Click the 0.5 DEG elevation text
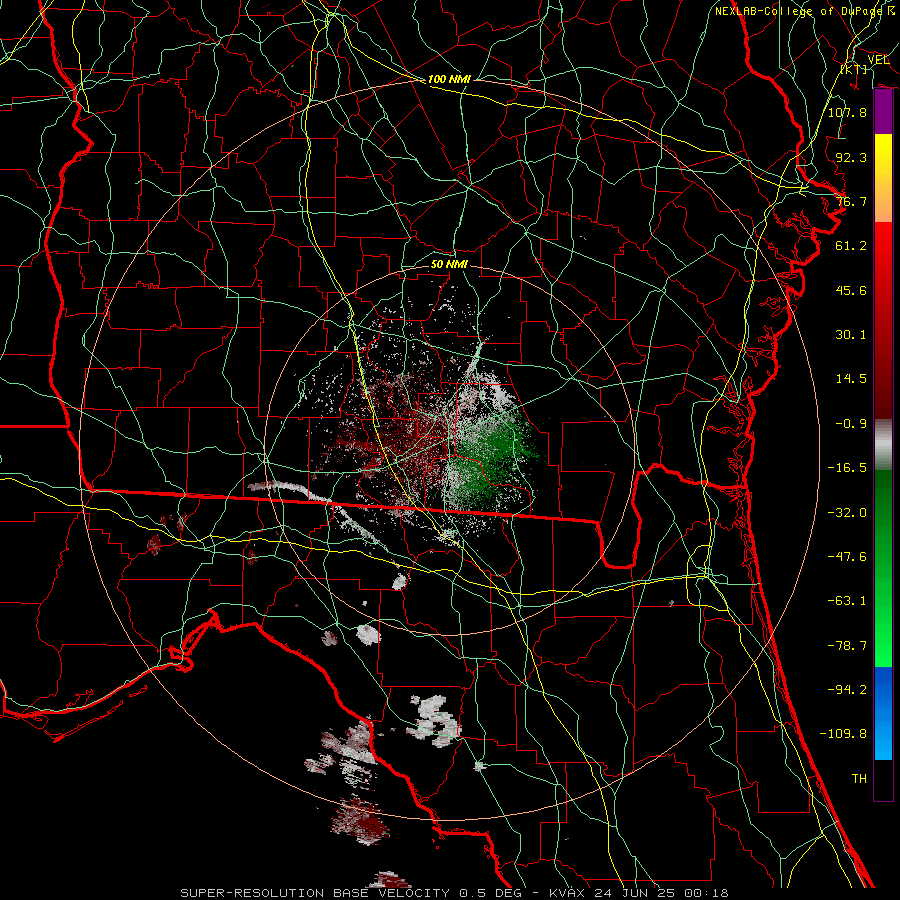This screenshot has width=900, height=900. coord(493,893)
